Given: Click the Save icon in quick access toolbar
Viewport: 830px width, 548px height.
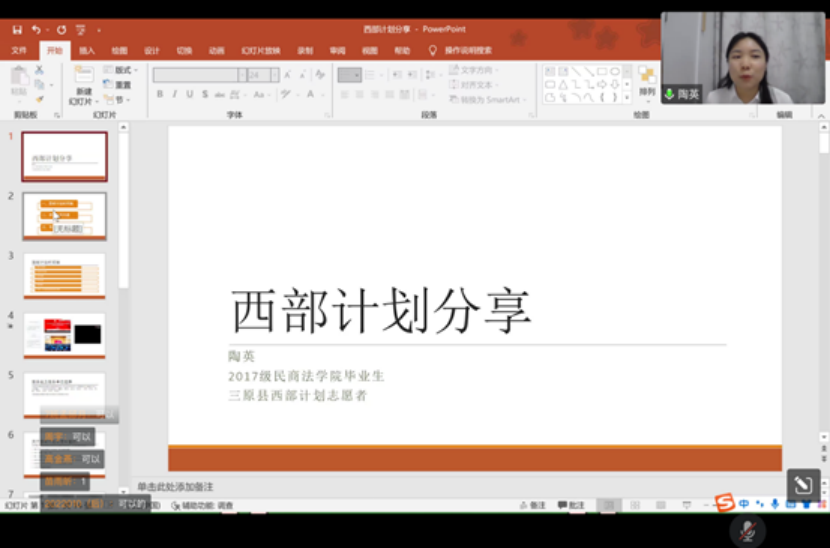Looking at the screenshot, I should tap(17, 30).
